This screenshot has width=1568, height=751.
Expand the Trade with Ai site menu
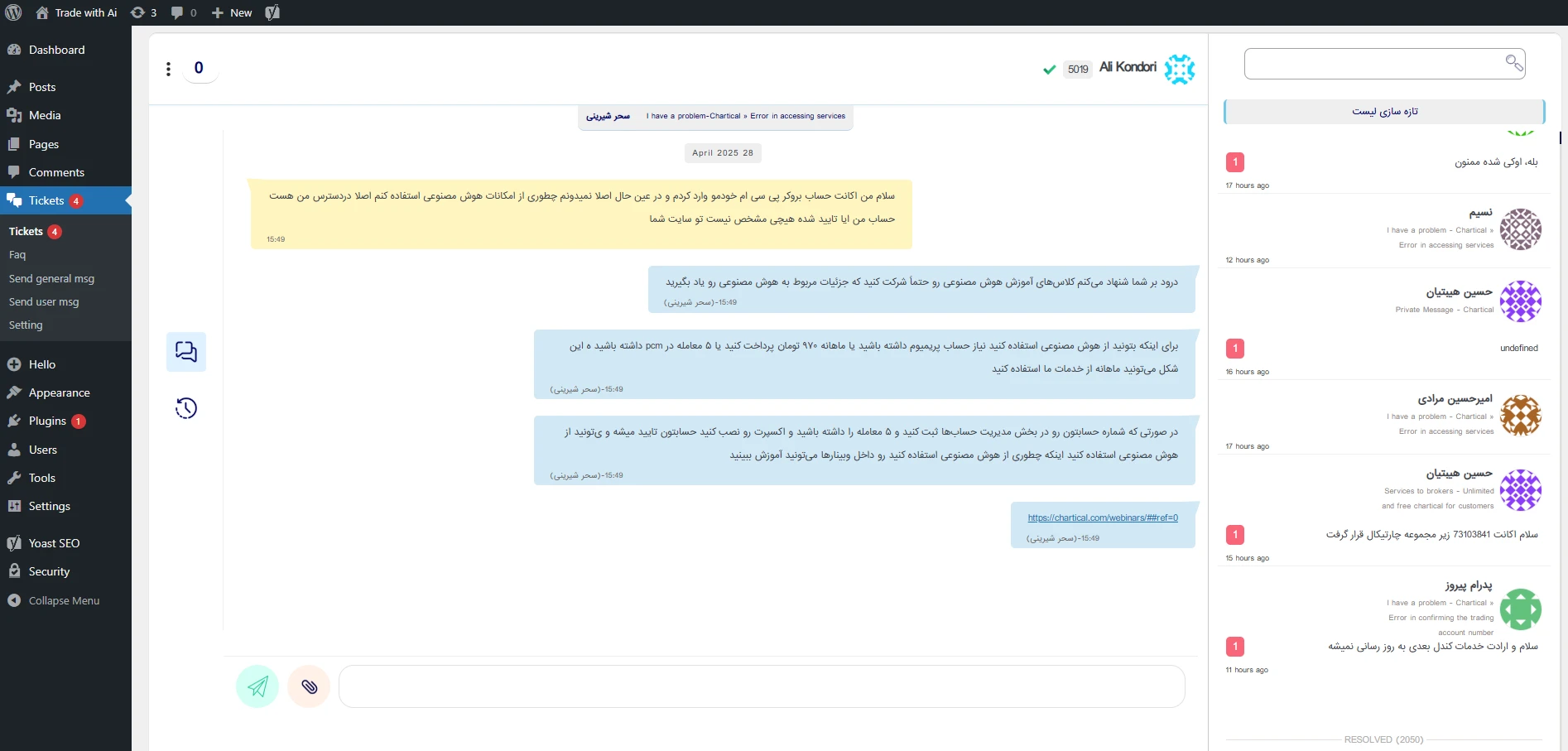(77, 12)
